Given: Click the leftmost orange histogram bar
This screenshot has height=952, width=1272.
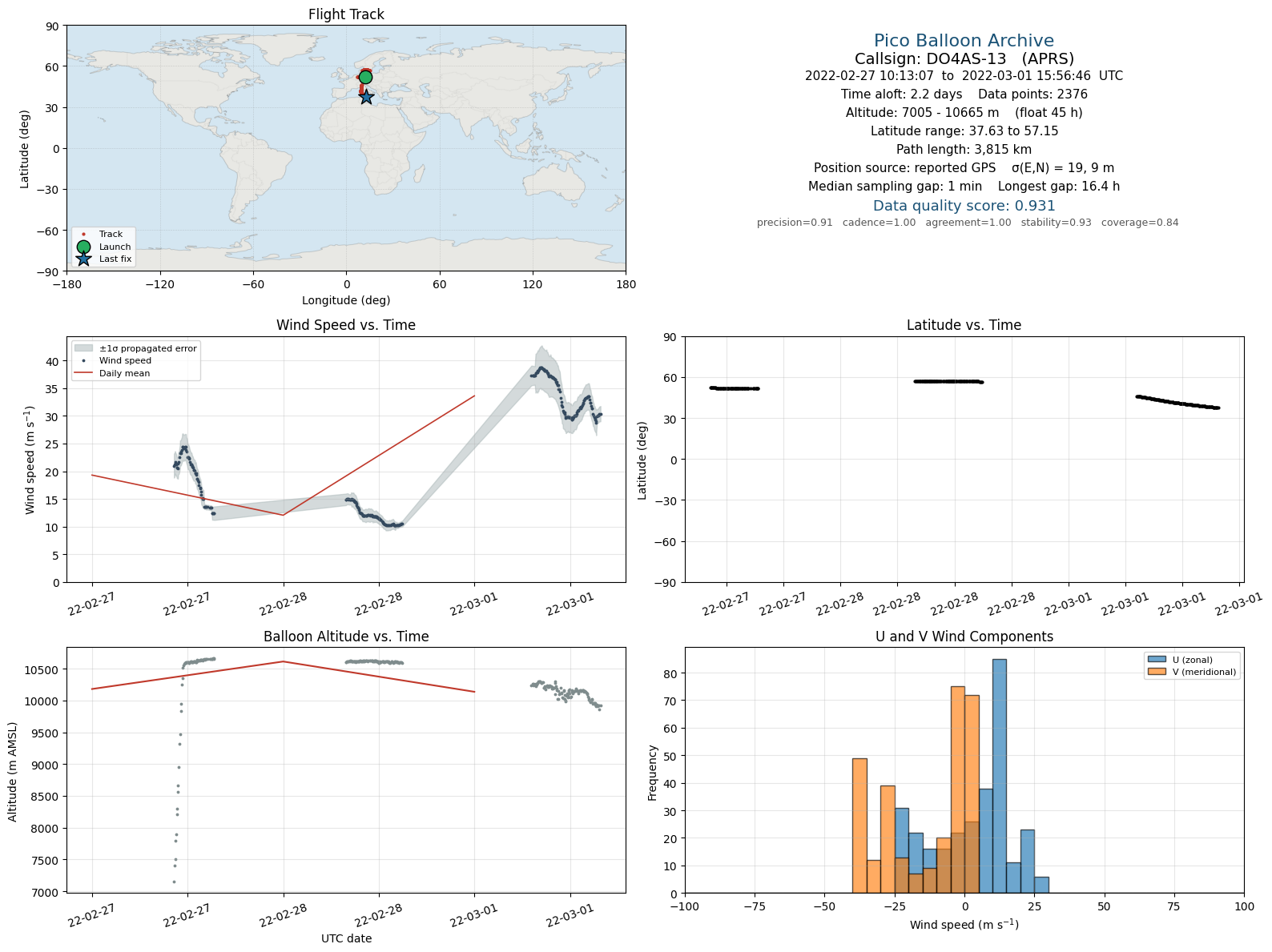Looking at the screenshot, I should click(859, 825).
